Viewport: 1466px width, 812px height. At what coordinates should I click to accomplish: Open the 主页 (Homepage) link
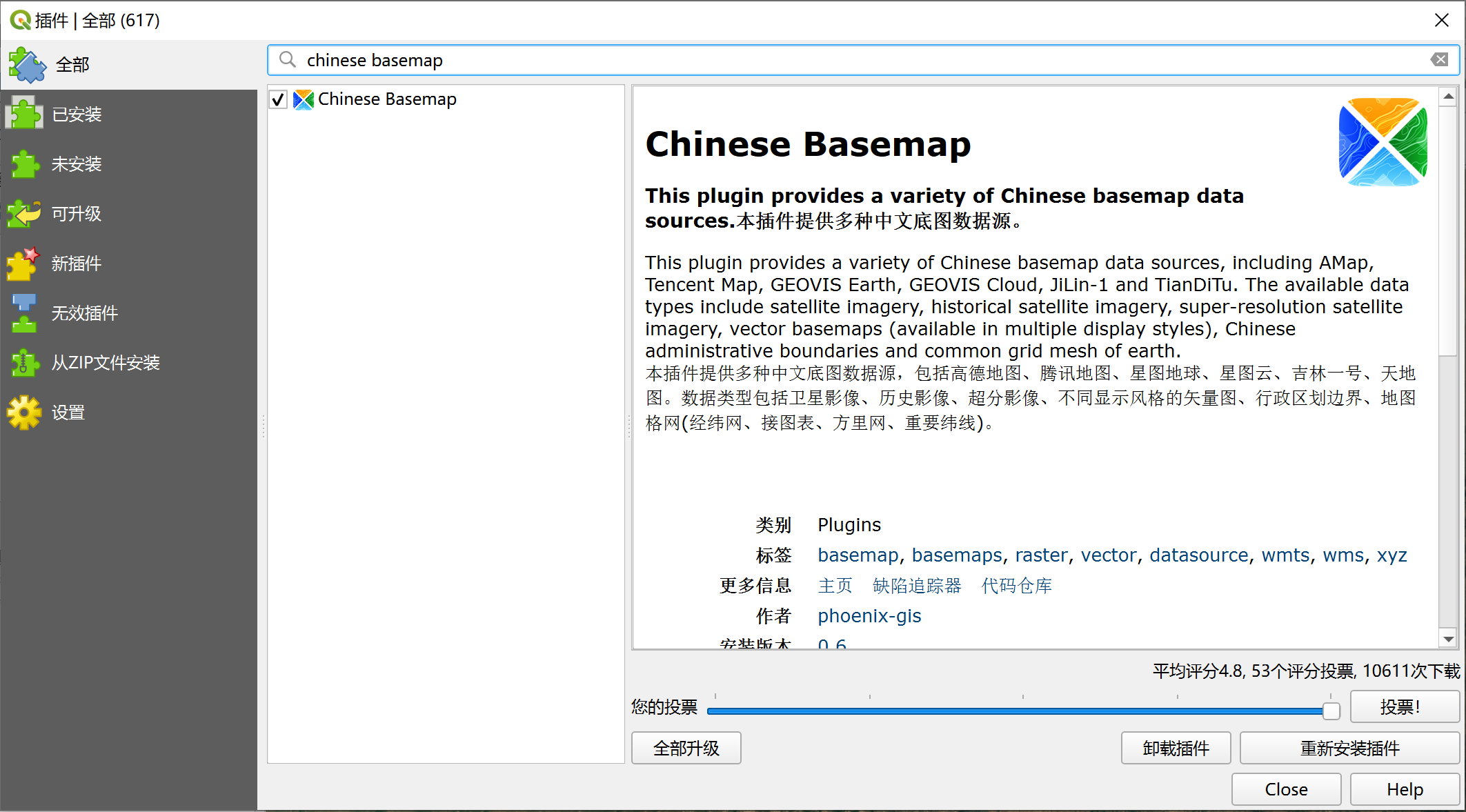(x=835, y=586)
